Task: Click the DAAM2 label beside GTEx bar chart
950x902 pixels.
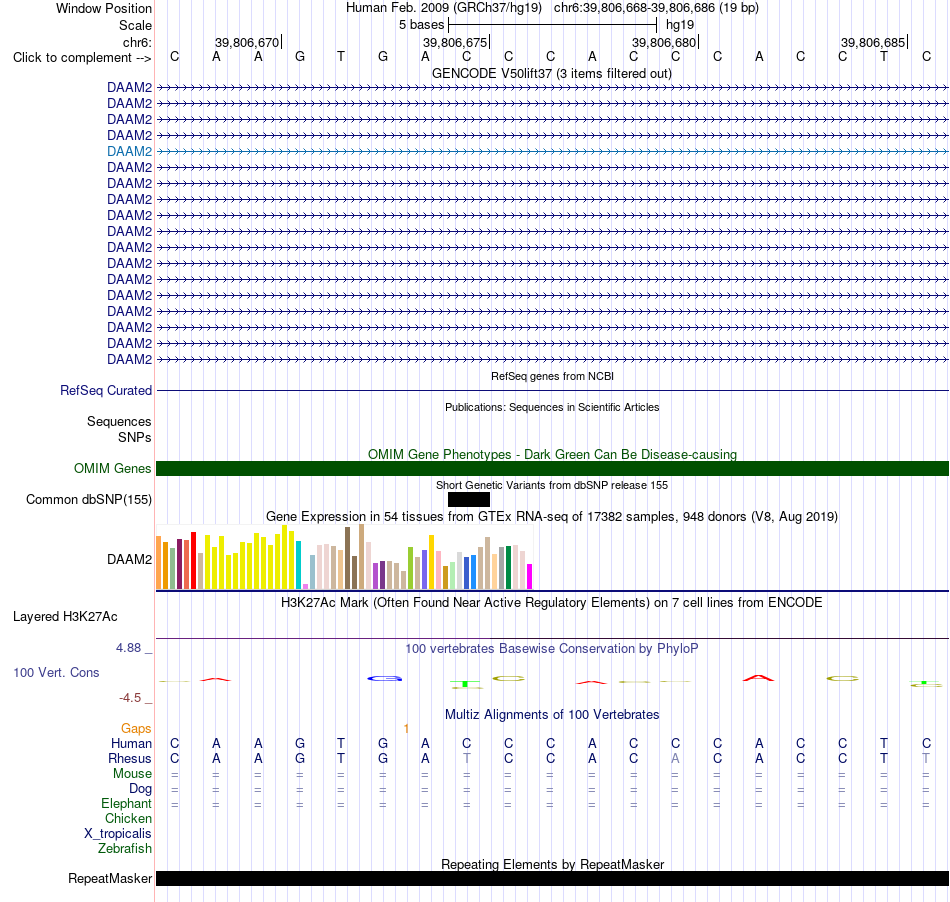Action: (x=130, y=559)
